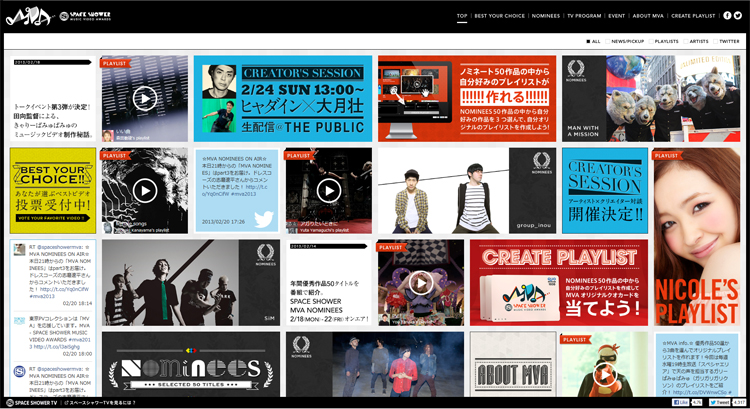Play the first playlist video with light bars
The height and width of the screenshot is (409, 750).
[x=144, y=99]
